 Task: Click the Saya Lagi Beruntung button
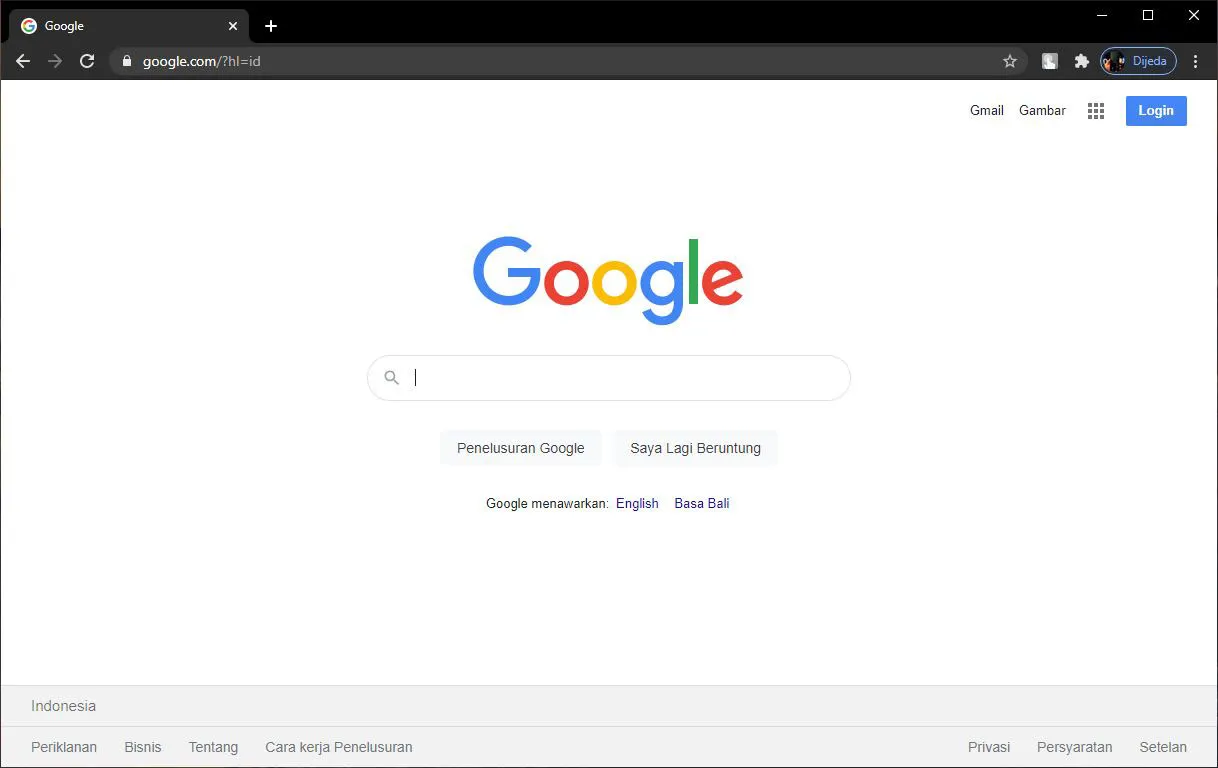[695, 447]
